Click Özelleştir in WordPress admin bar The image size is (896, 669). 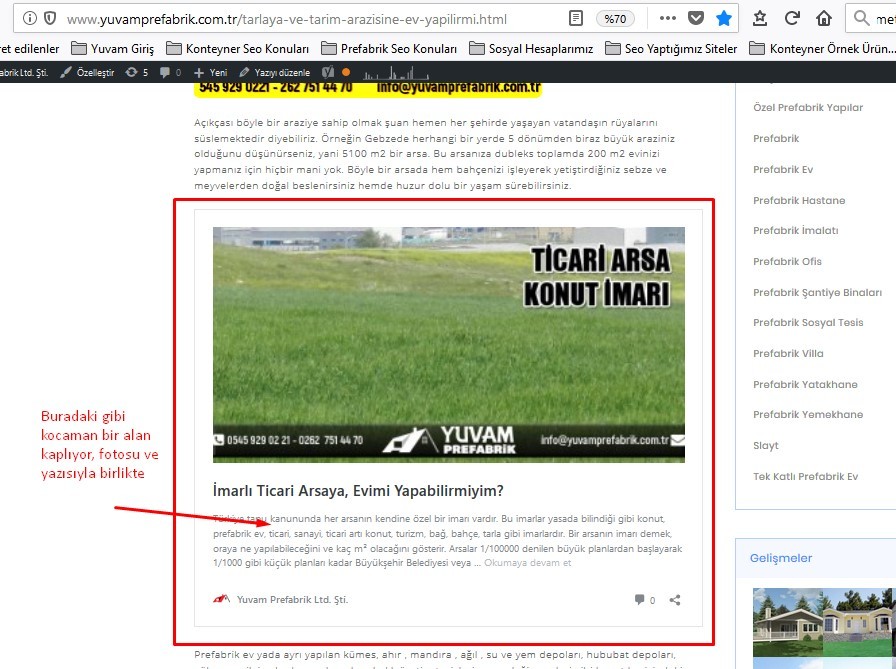pos(87,73)
